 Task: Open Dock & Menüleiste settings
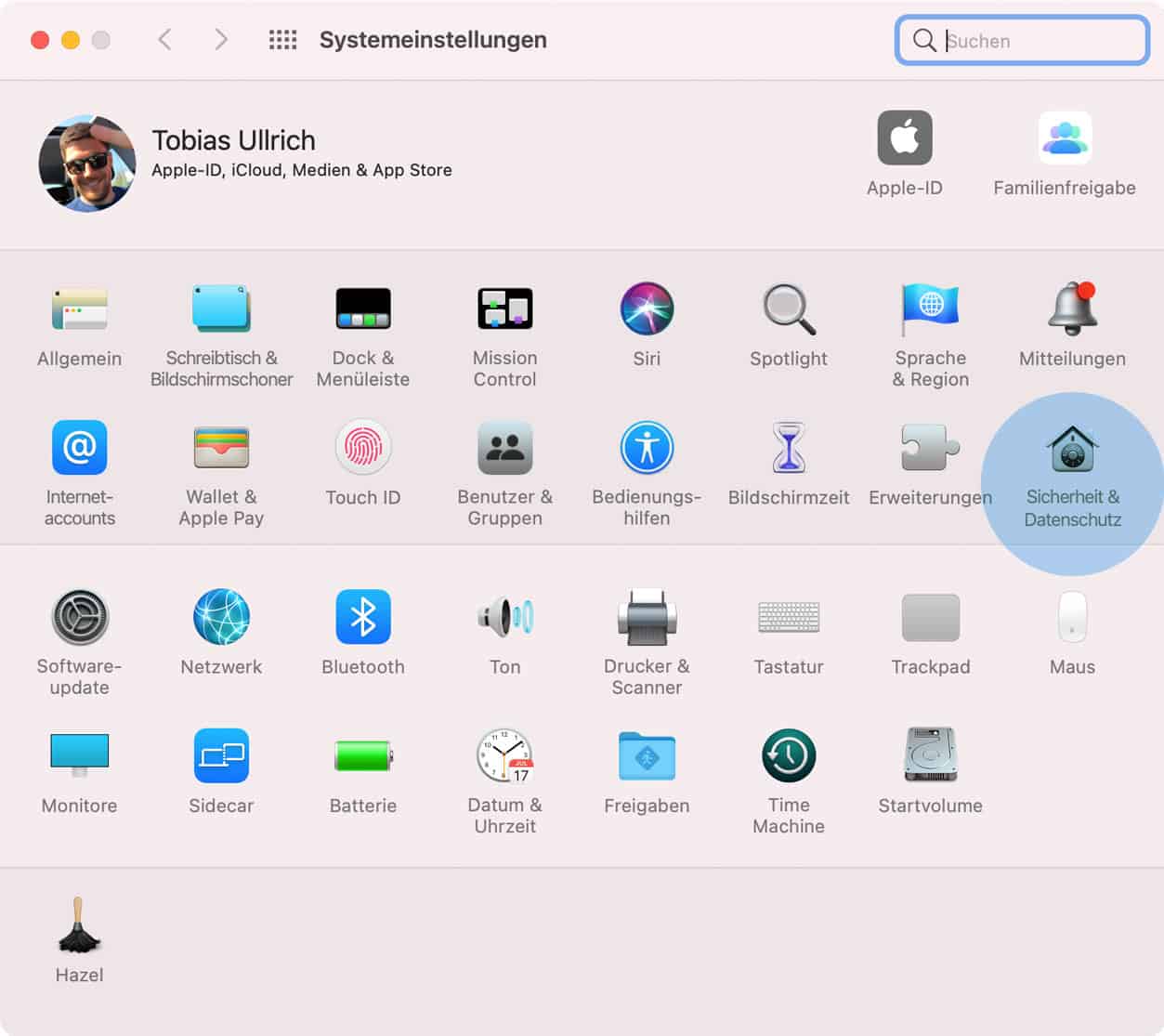point(363,309)
